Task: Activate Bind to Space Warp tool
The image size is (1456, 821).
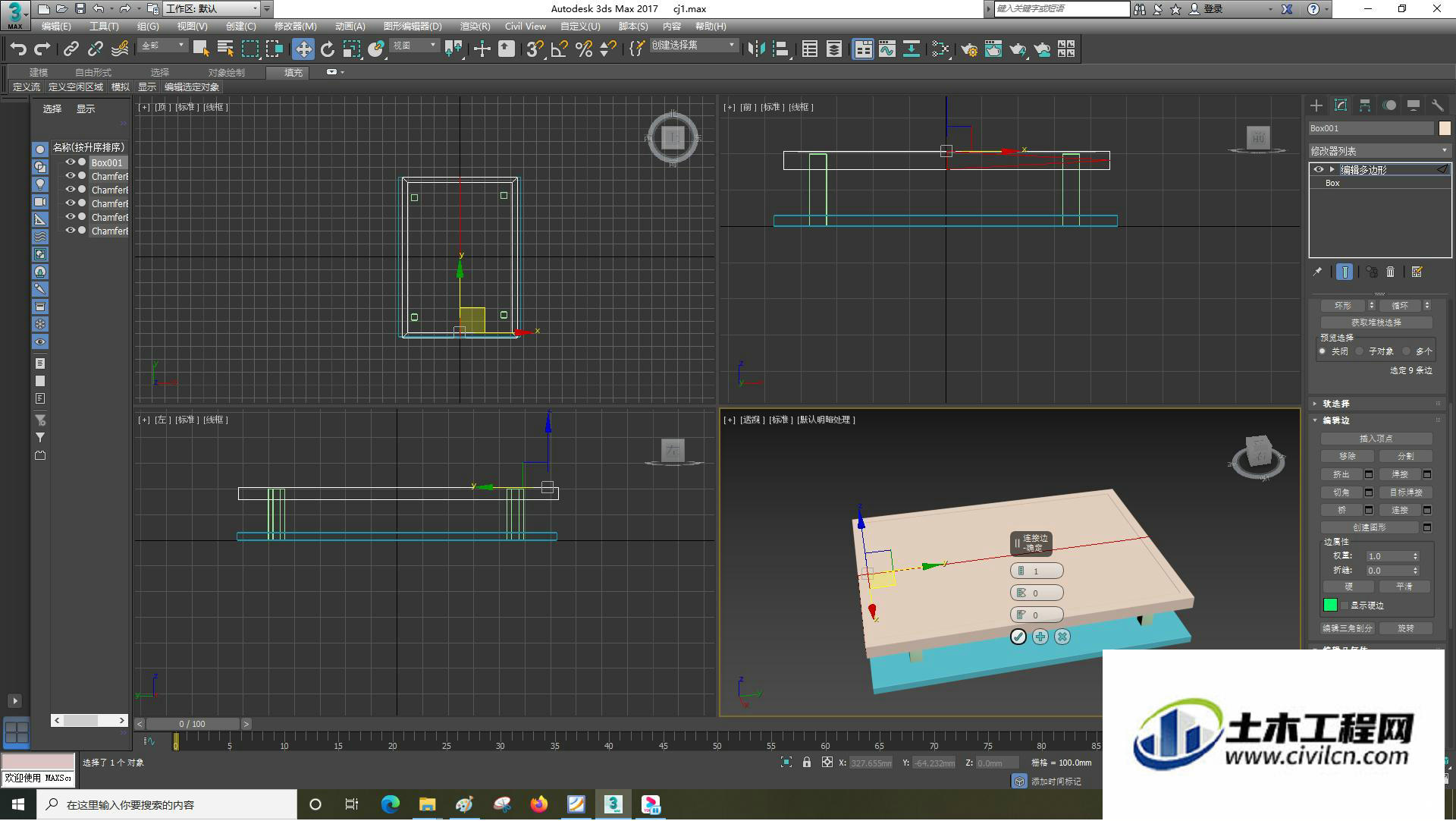Action: pos(120,49)
